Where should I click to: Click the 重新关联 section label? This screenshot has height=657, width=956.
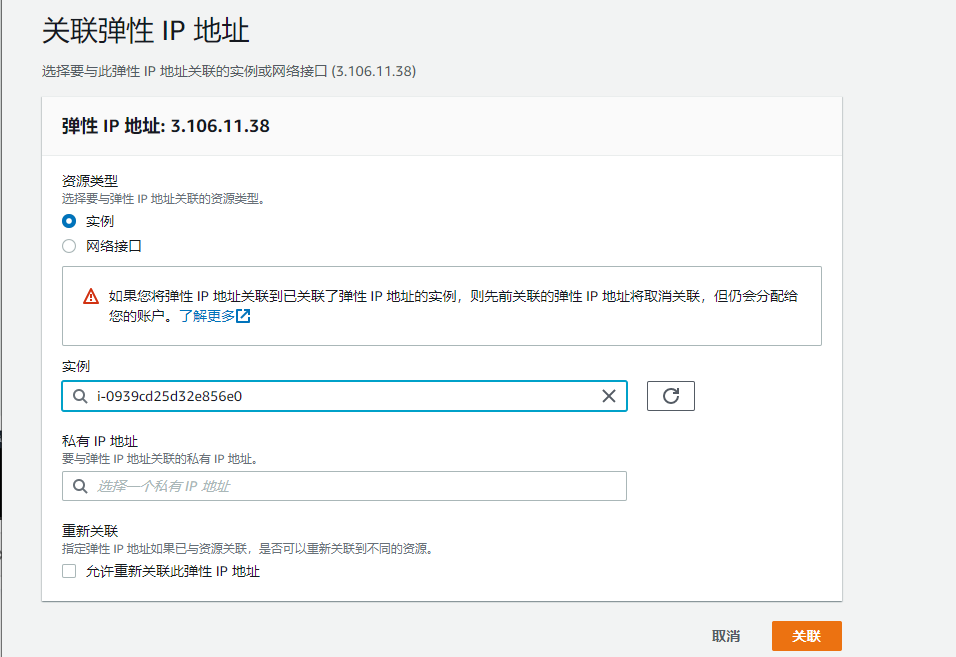(x=90, y=531)
